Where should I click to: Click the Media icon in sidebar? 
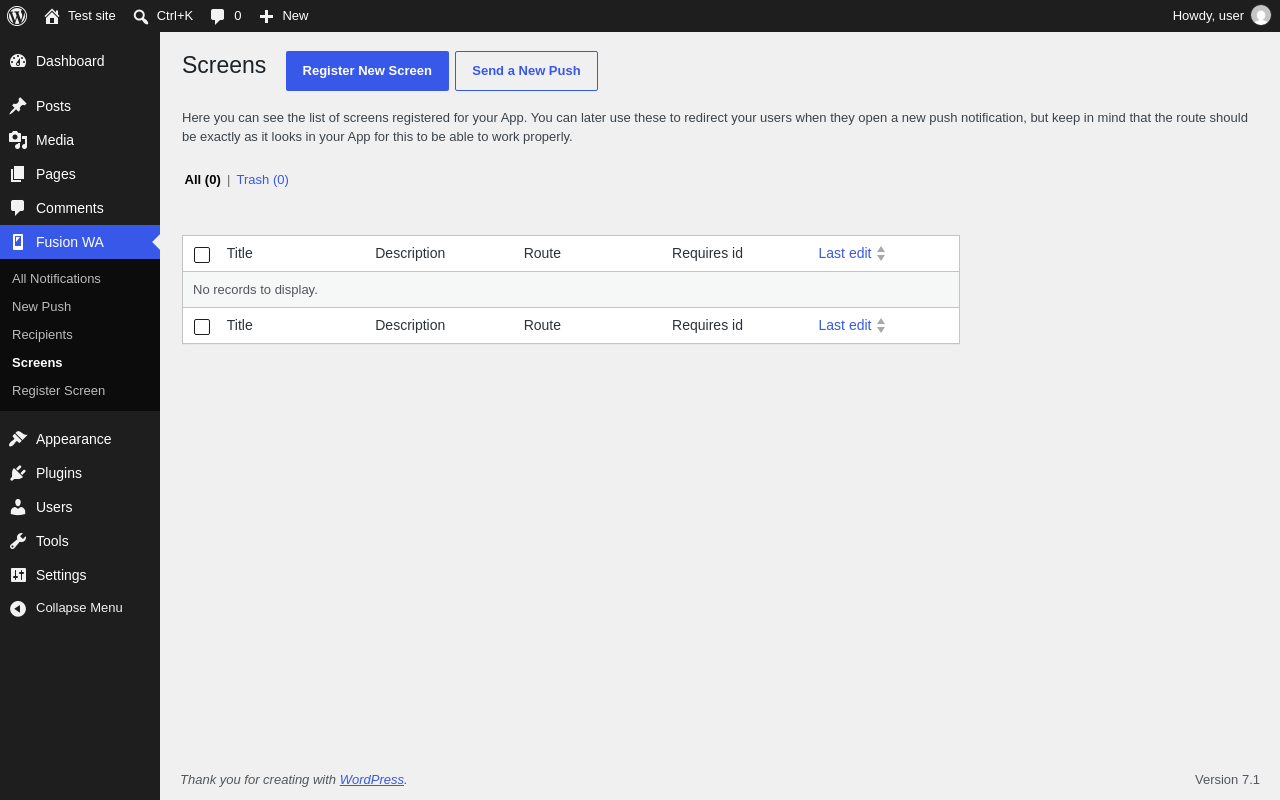(x=18, y=140)
